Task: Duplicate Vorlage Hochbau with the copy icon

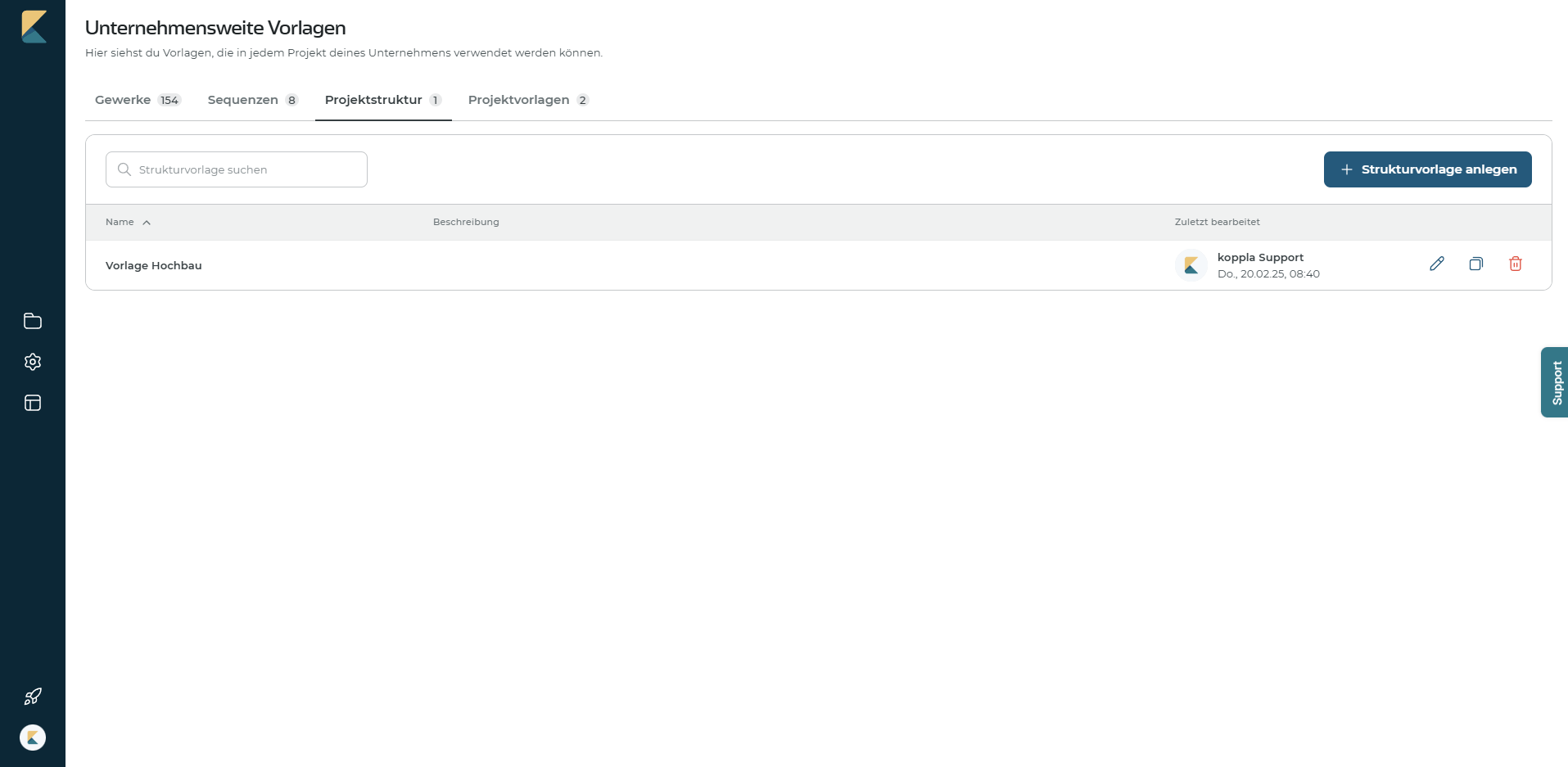Action: (x=1476, y=264)
